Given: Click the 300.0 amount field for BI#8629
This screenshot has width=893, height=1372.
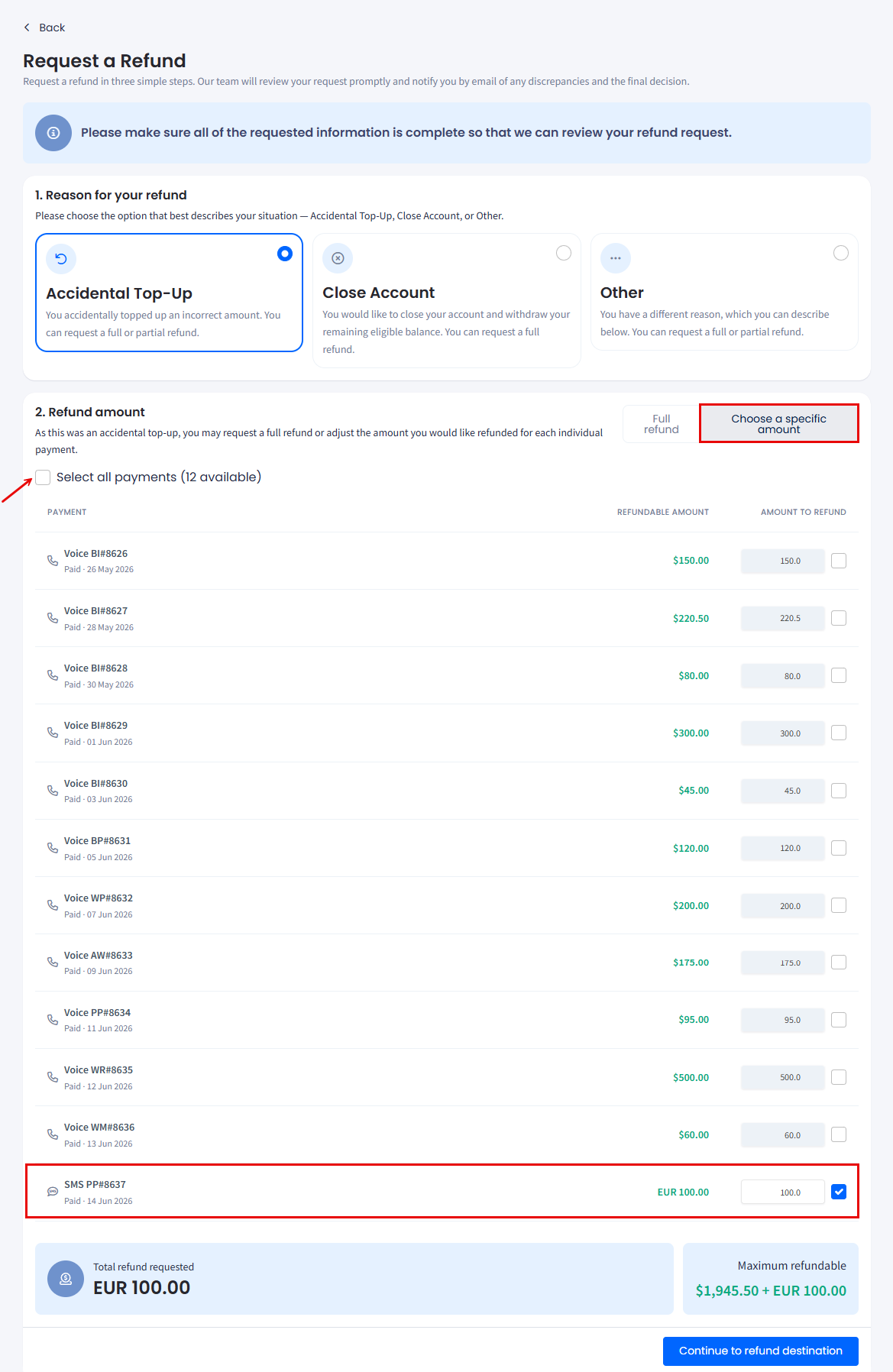Looking at the screenshot, I should 783,733.
